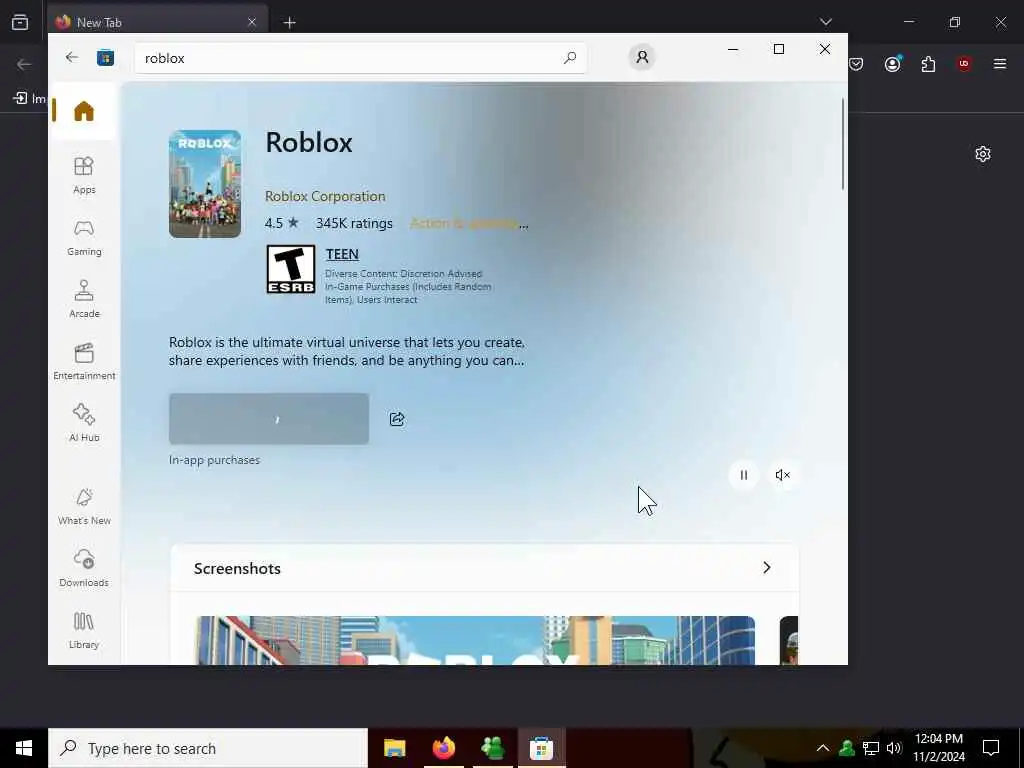Open the Home section in Store sidebar
Image resolution: width=1024 pixels, height=768 pixels.
coord(84,111)
